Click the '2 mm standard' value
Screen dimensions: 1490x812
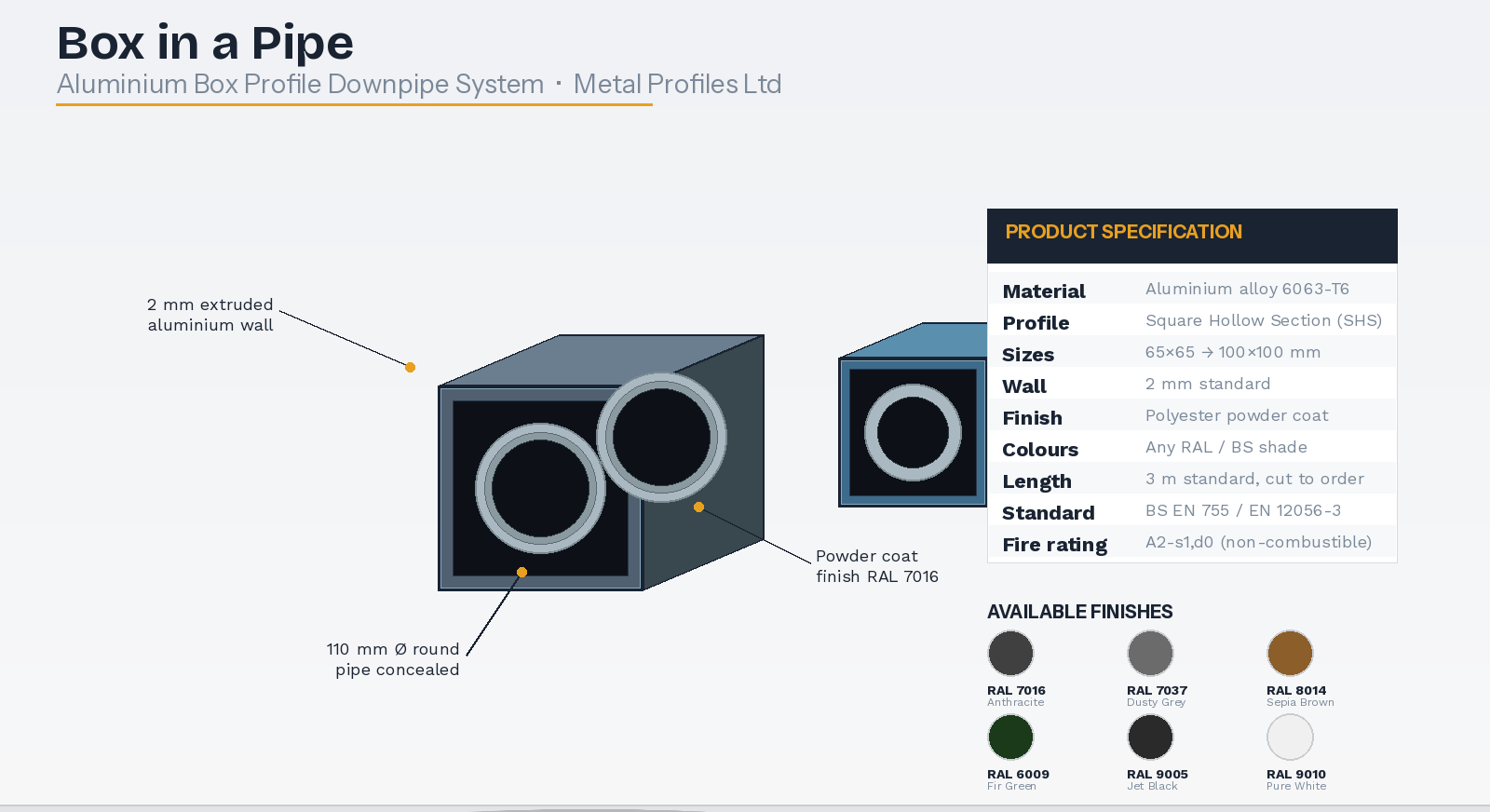point(1208,384)
